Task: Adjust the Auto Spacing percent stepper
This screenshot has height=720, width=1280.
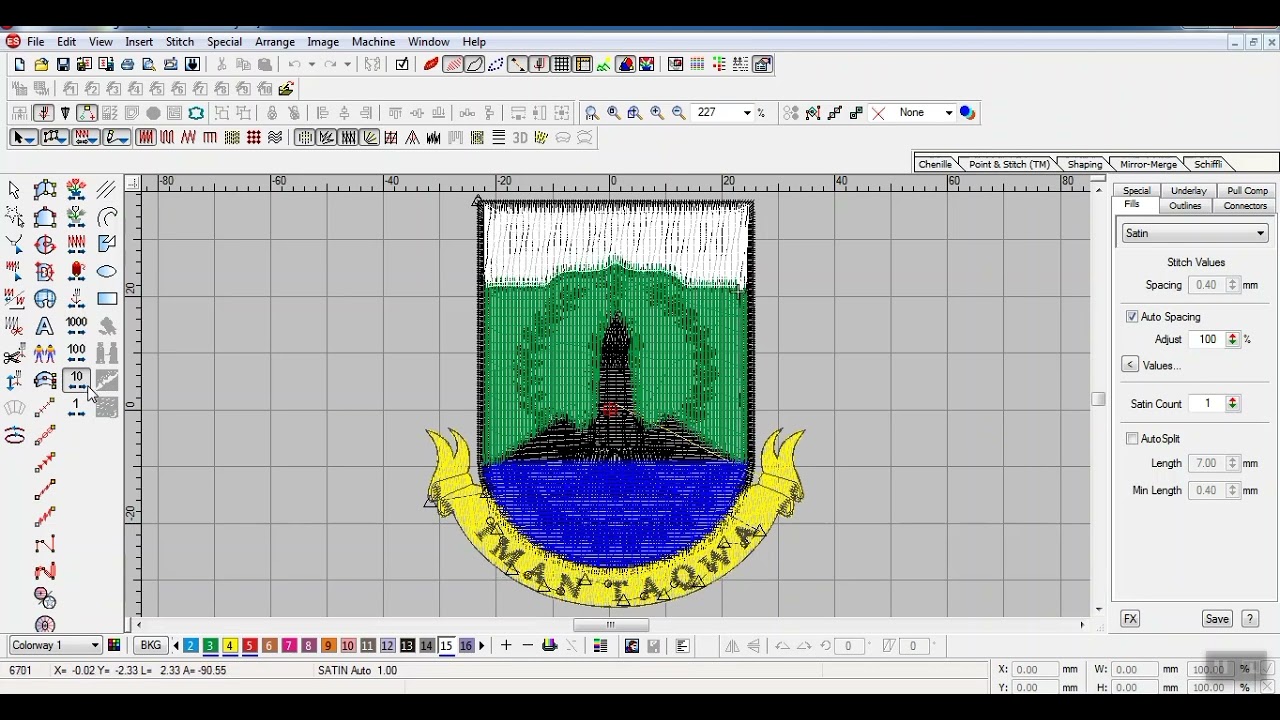Action: [1232, 340]
